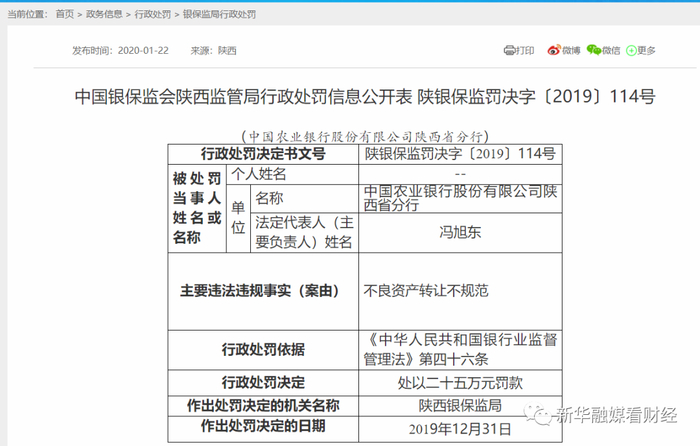Click the -- value beside 个人姓名
This screenshot has height=446, width=700.
pyautogui.click(x=460, y=174)
